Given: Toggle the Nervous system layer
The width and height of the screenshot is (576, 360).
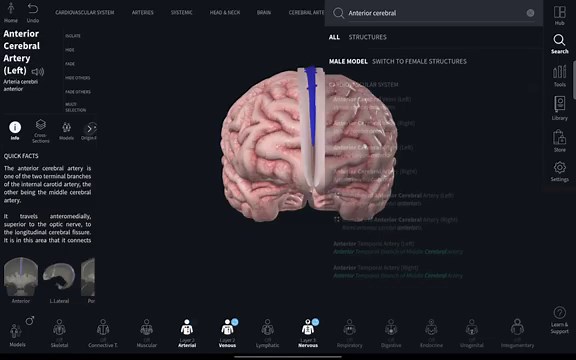Looking at the screenshot, I should coord(308,333).
